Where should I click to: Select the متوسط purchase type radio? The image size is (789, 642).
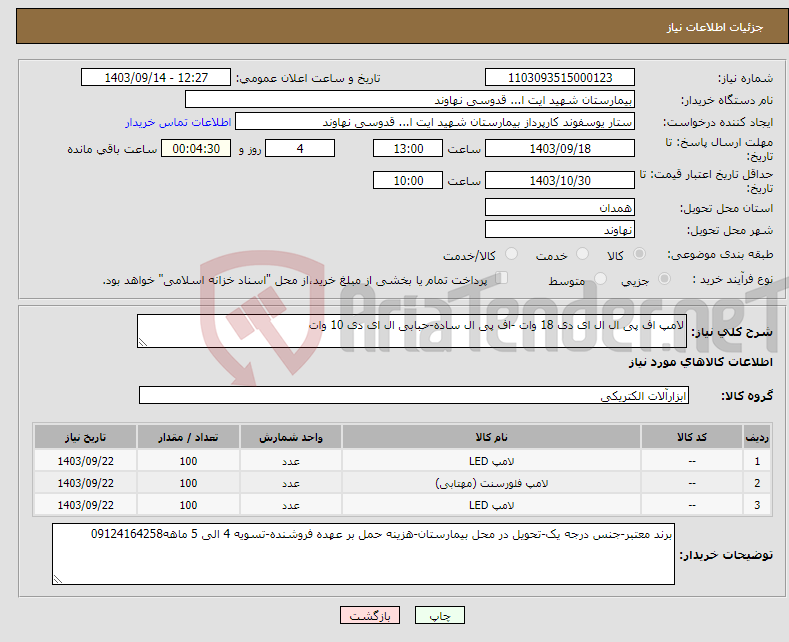tap(600, 279)
